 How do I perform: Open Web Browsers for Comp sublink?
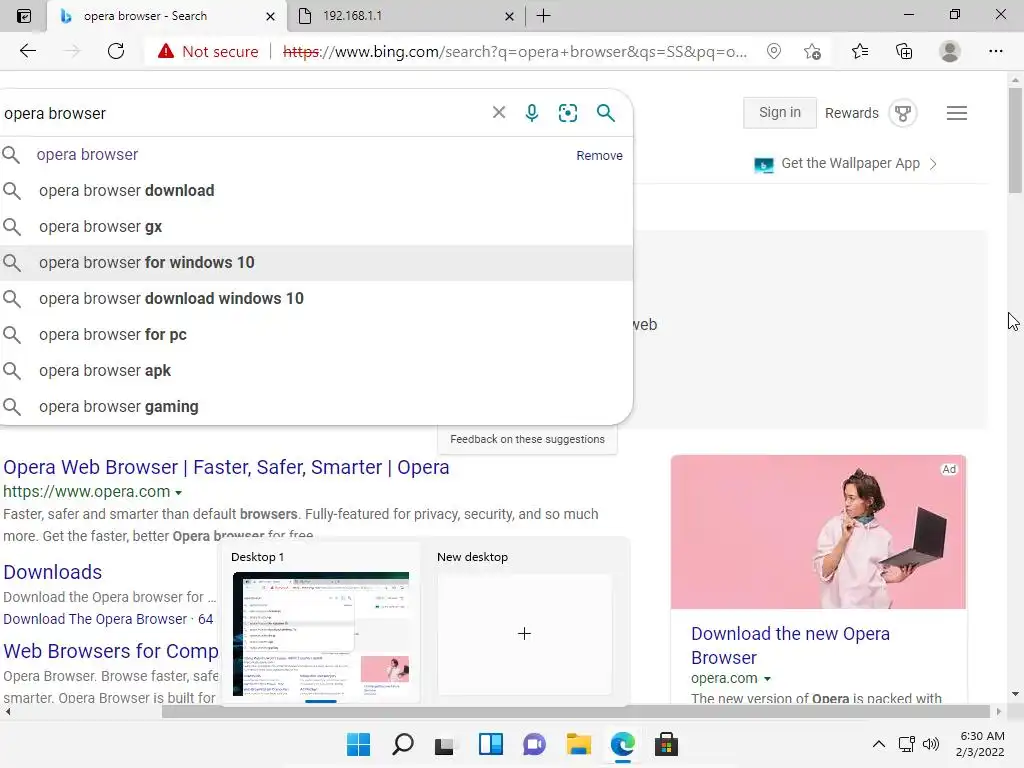110,651
